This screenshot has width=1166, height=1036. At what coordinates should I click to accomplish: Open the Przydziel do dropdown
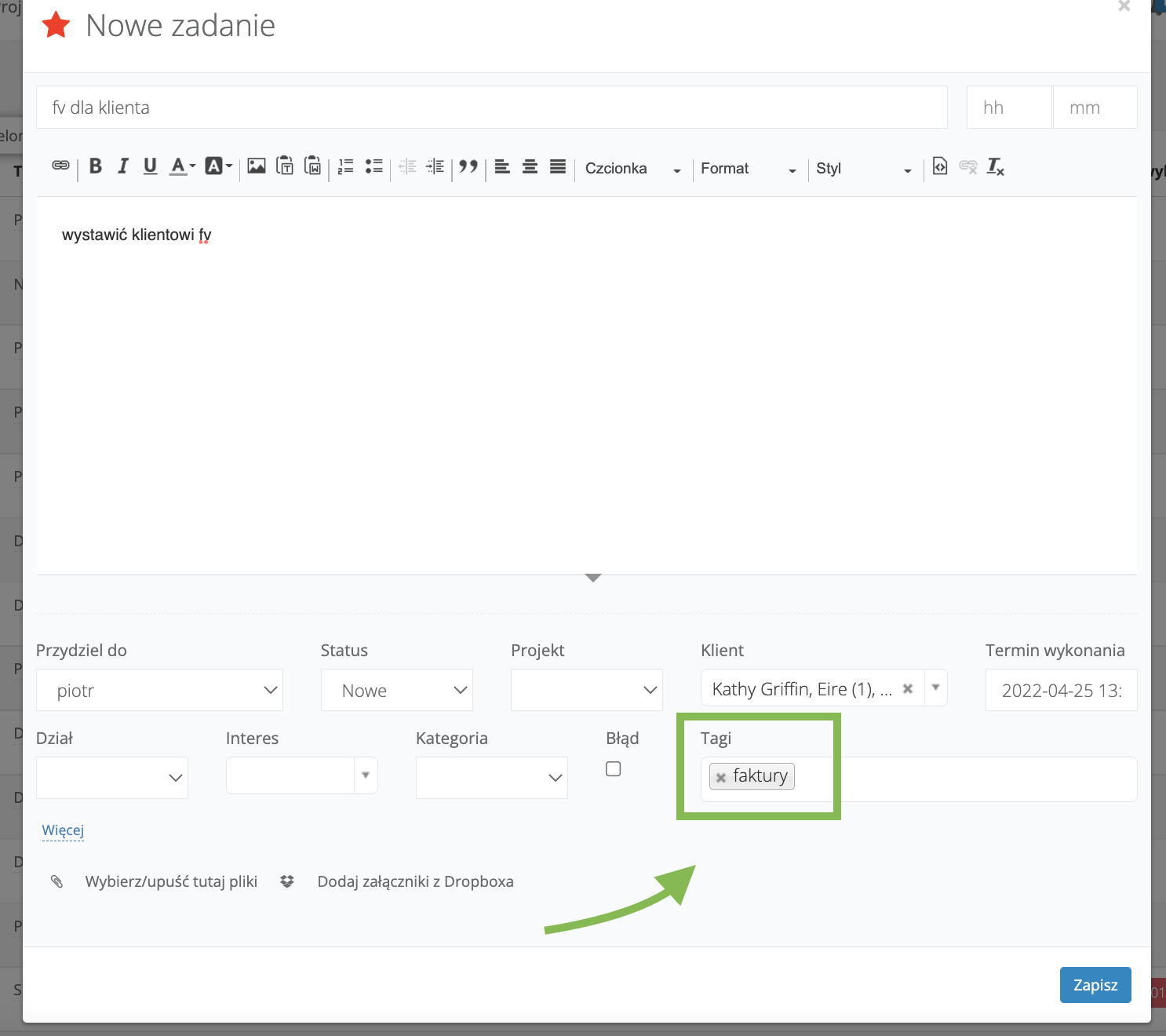[159, 690]
